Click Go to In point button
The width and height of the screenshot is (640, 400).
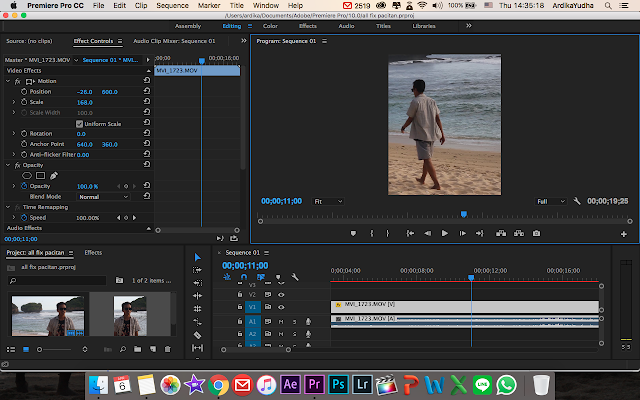pyautogui.click(x=410, y=233)
